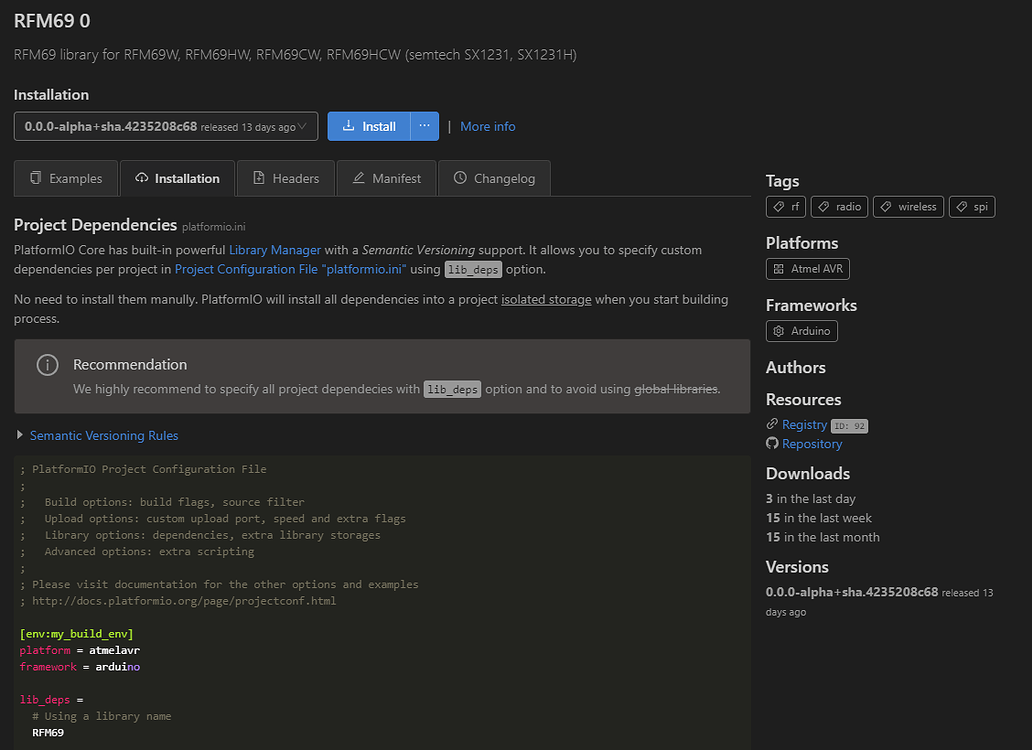Open the Registry resource link
This screenshot has width=1032, height=750.
804,424
